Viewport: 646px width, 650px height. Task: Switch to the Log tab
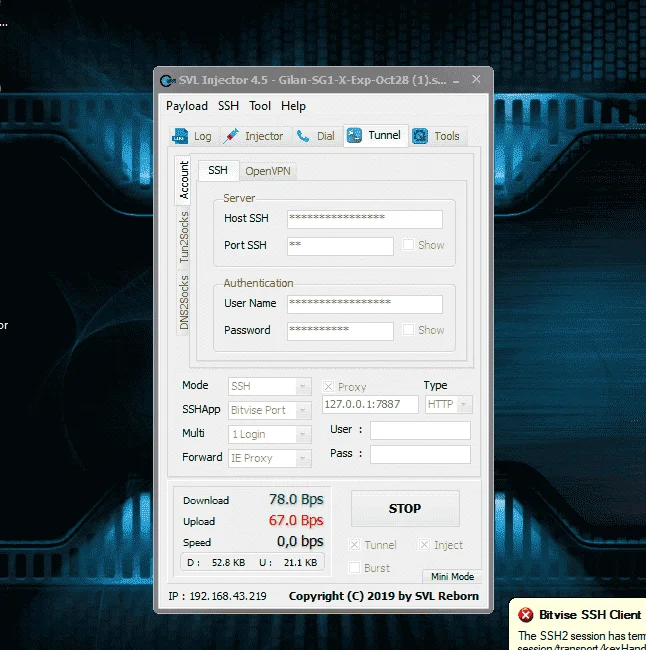194,136
